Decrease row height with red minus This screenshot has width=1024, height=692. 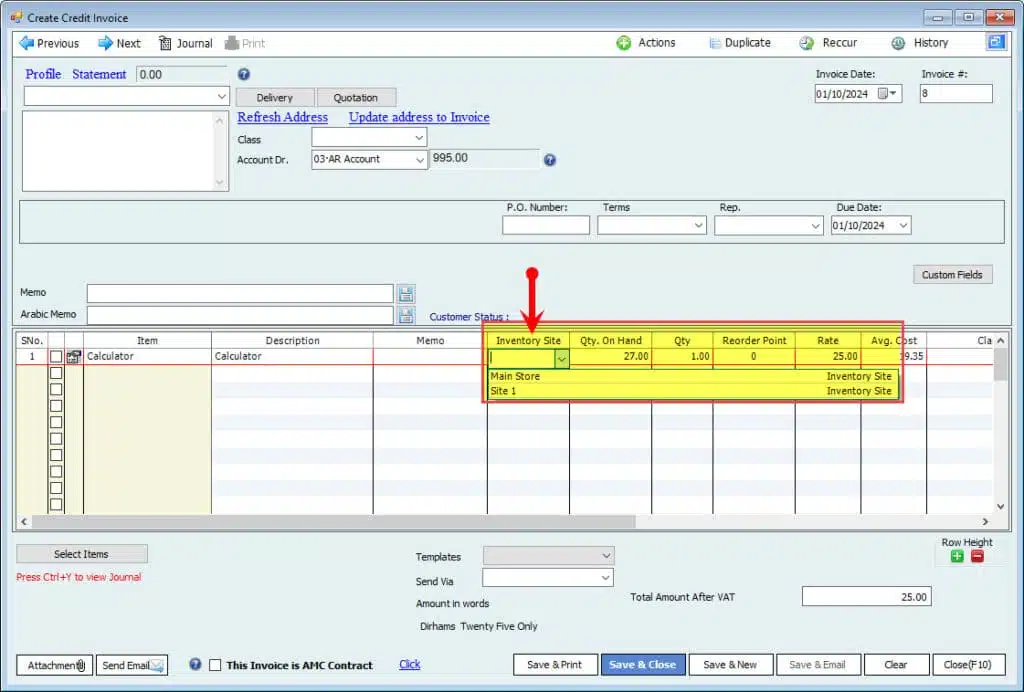point(977,557)
